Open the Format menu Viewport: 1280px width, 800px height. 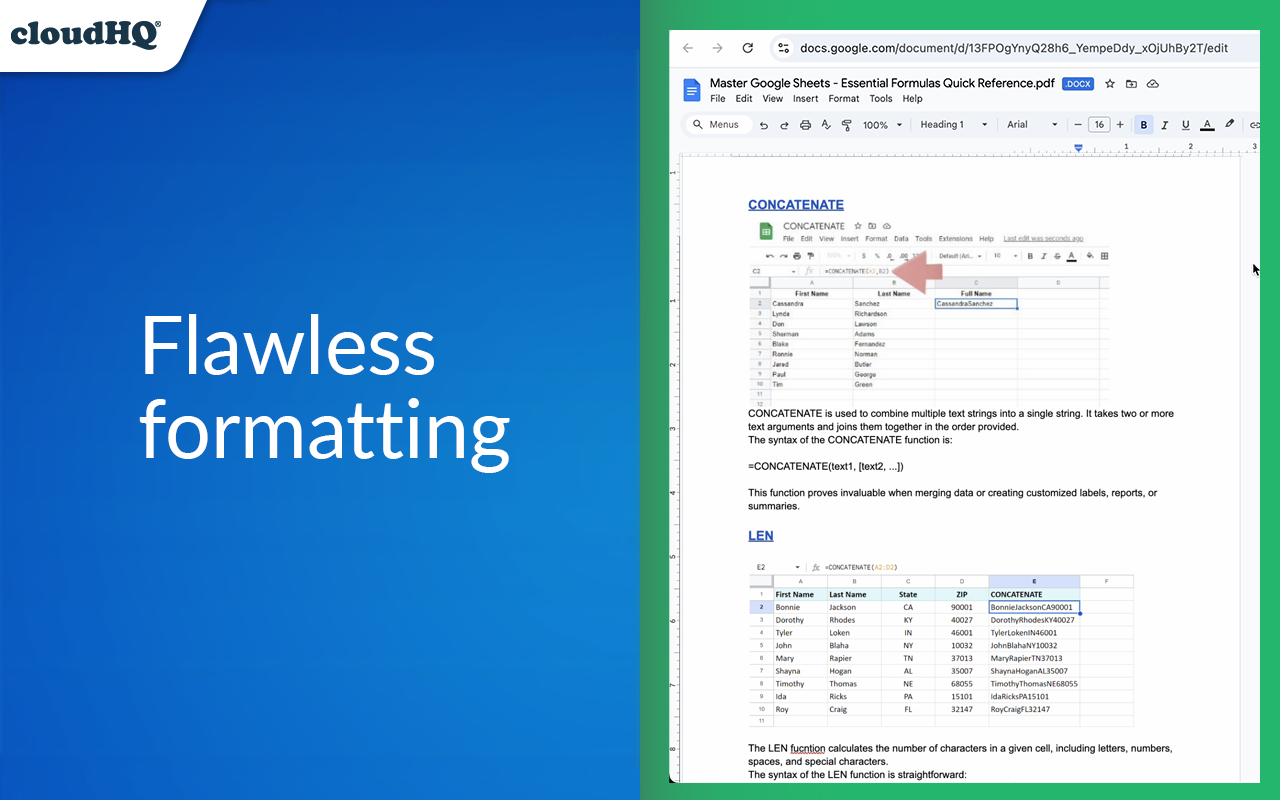[844, 99]
